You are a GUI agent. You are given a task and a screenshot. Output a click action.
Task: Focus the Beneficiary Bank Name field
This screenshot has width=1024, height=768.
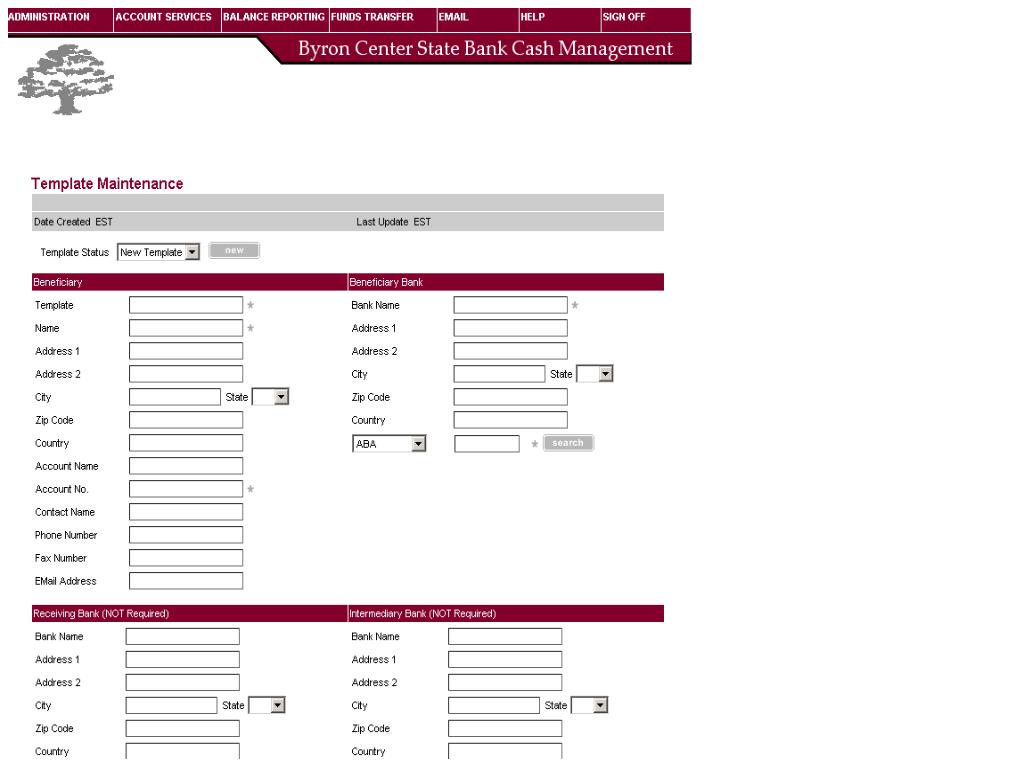(x=511, y=305)
